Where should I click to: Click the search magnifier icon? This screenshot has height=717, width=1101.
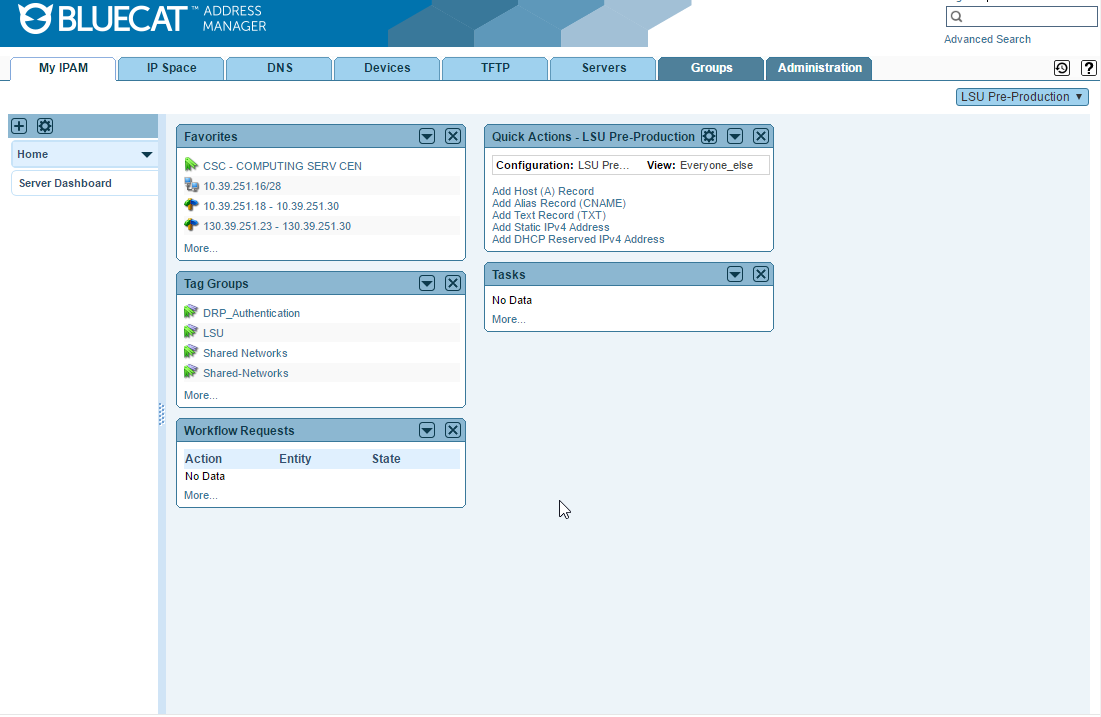(956, 16)
